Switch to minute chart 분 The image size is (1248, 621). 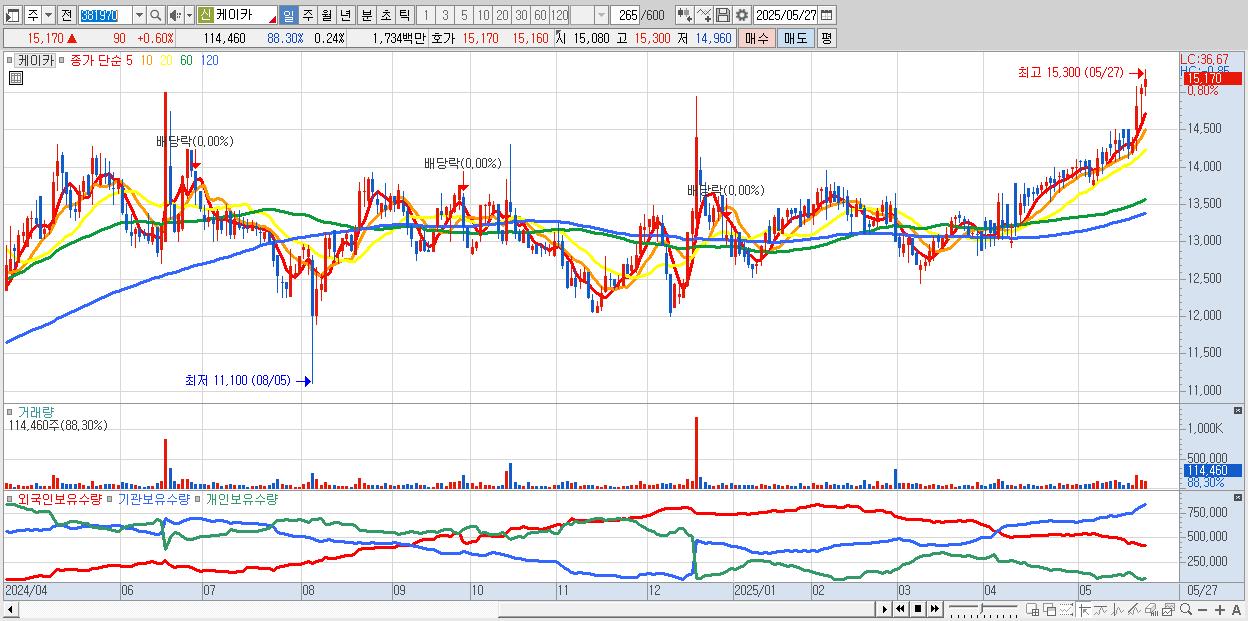tap(366, 15)
